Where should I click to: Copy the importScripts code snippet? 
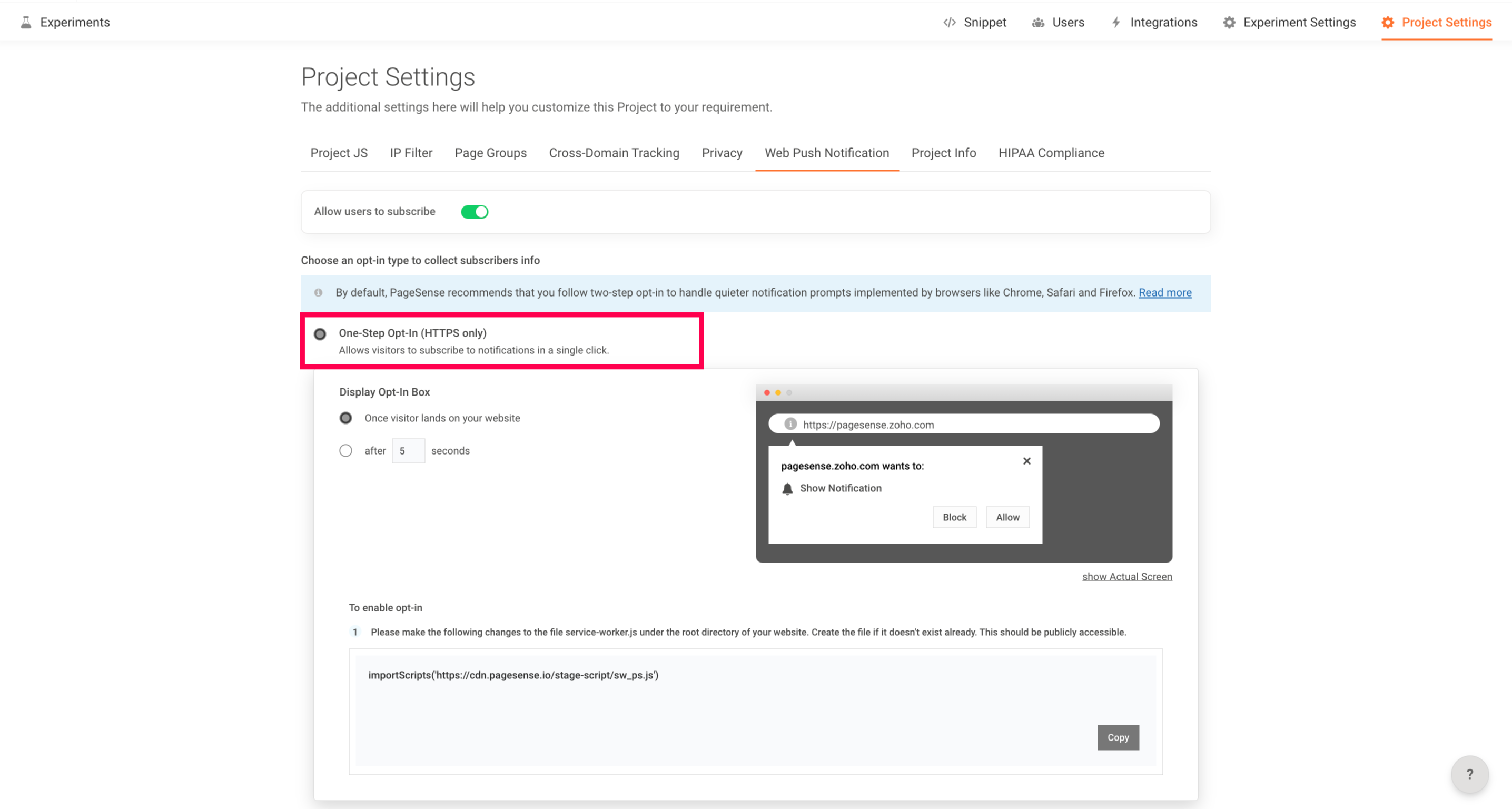coord(1118,737)
